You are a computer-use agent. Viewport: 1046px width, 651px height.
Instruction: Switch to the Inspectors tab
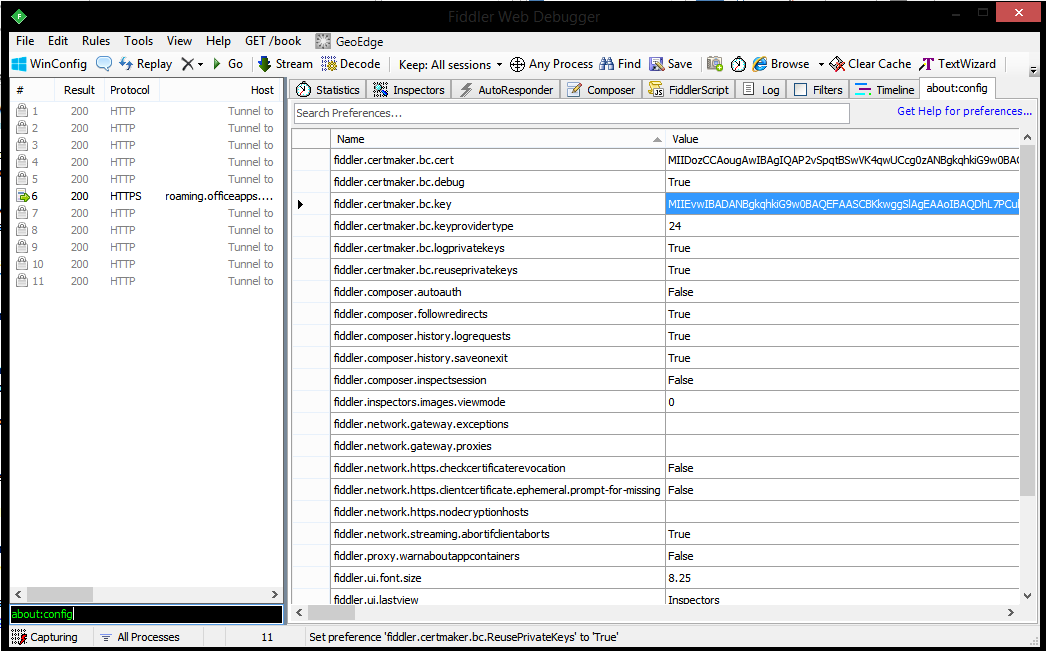[x=408, y=89]
